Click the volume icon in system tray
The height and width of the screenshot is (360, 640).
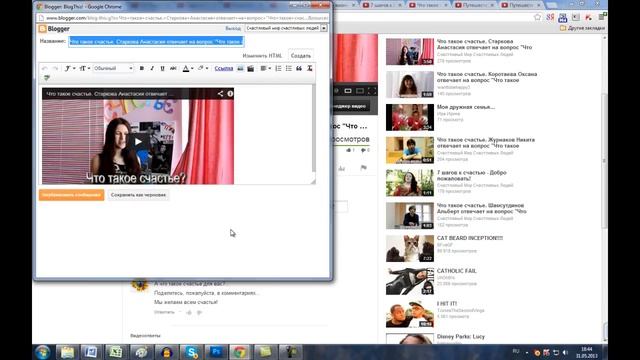pos(565,352)
